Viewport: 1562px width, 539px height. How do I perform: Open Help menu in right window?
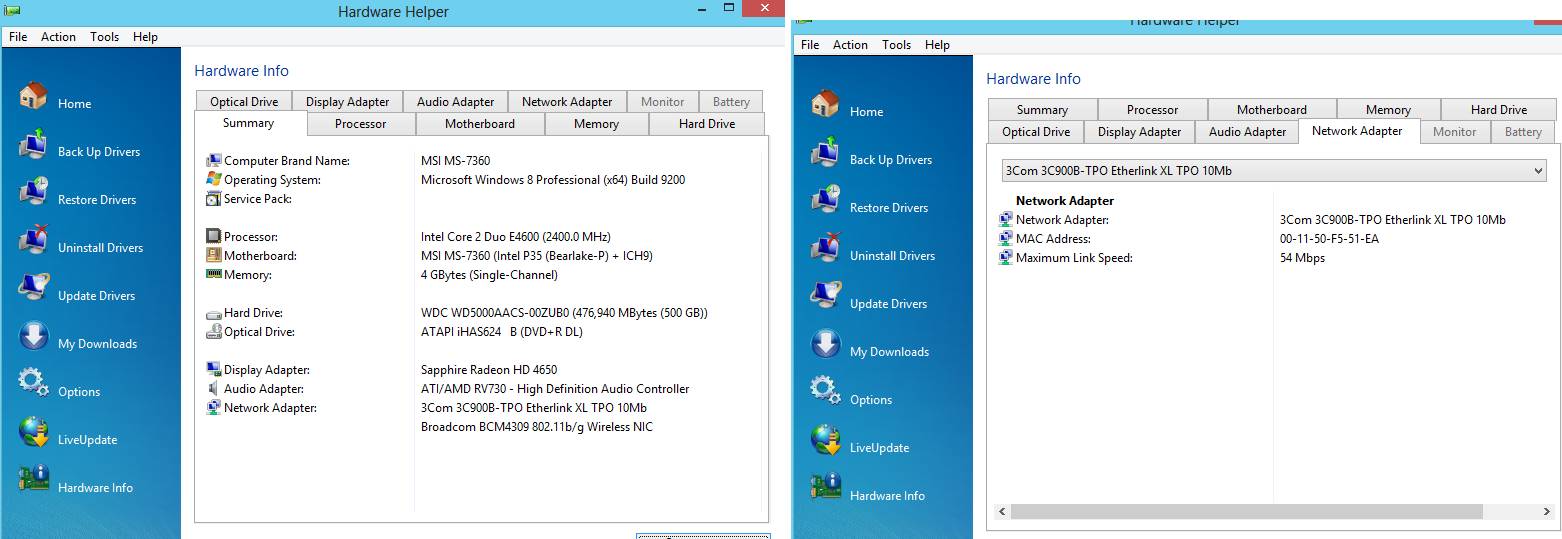937,45
